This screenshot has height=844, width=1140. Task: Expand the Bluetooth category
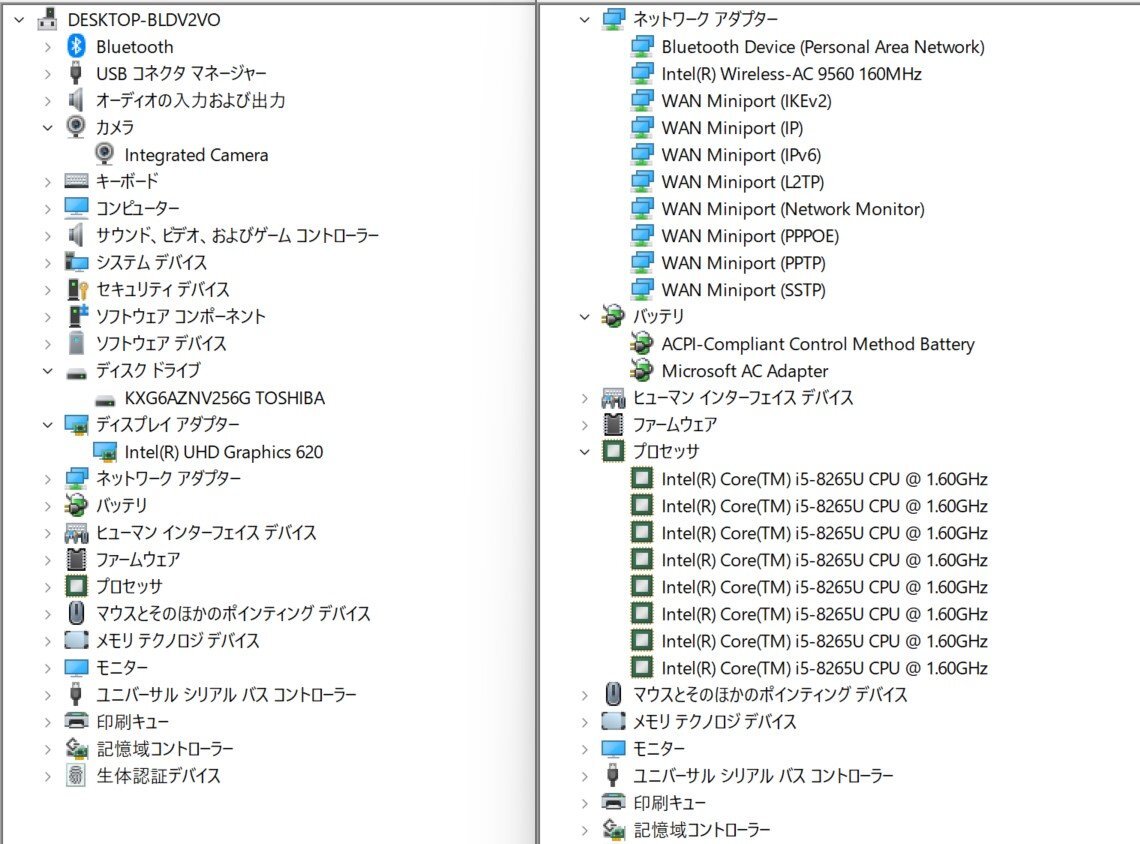click(x=47, y=47)
